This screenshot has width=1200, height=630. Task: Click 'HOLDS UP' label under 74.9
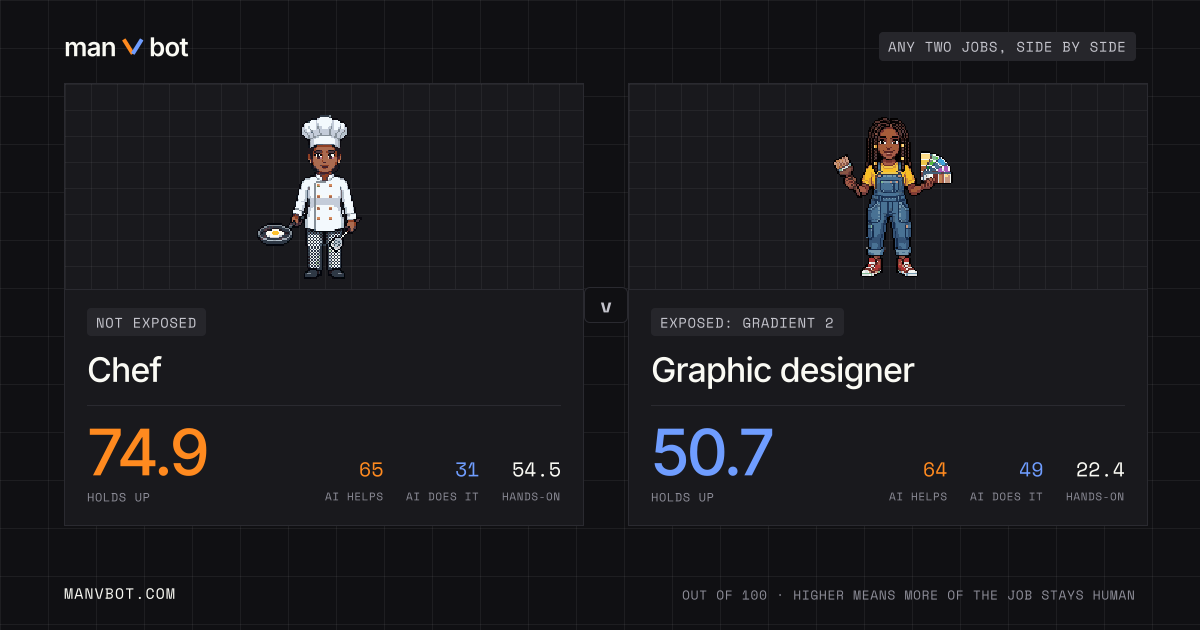[119, 497]
